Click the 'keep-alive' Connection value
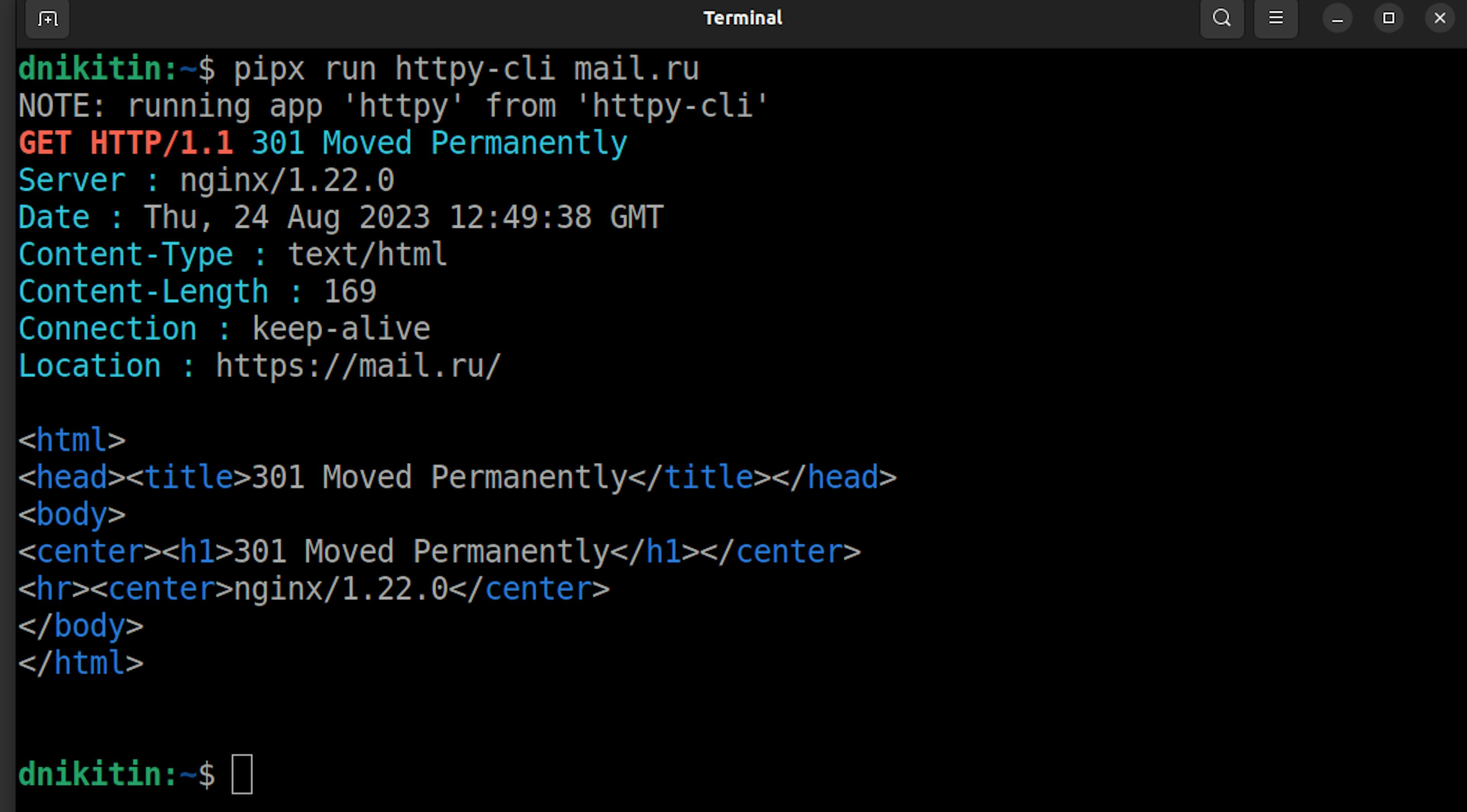The width and height of the screenshot is (1467, 812). click(x=341, y=328)
